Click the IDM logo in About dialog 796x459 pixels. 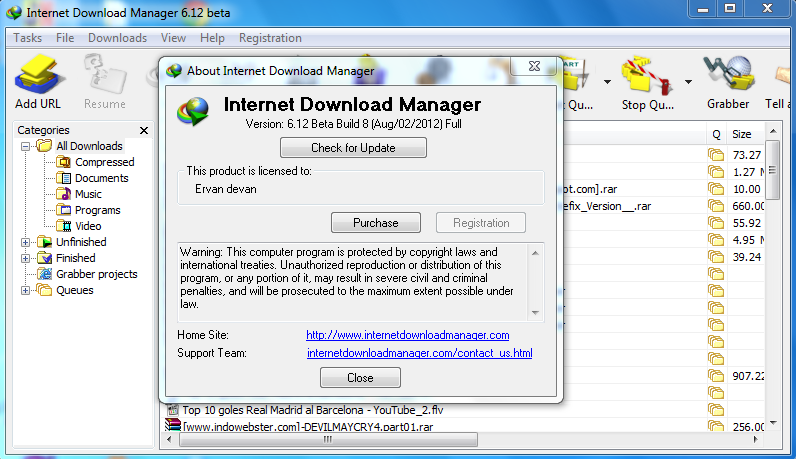[193, 112]
